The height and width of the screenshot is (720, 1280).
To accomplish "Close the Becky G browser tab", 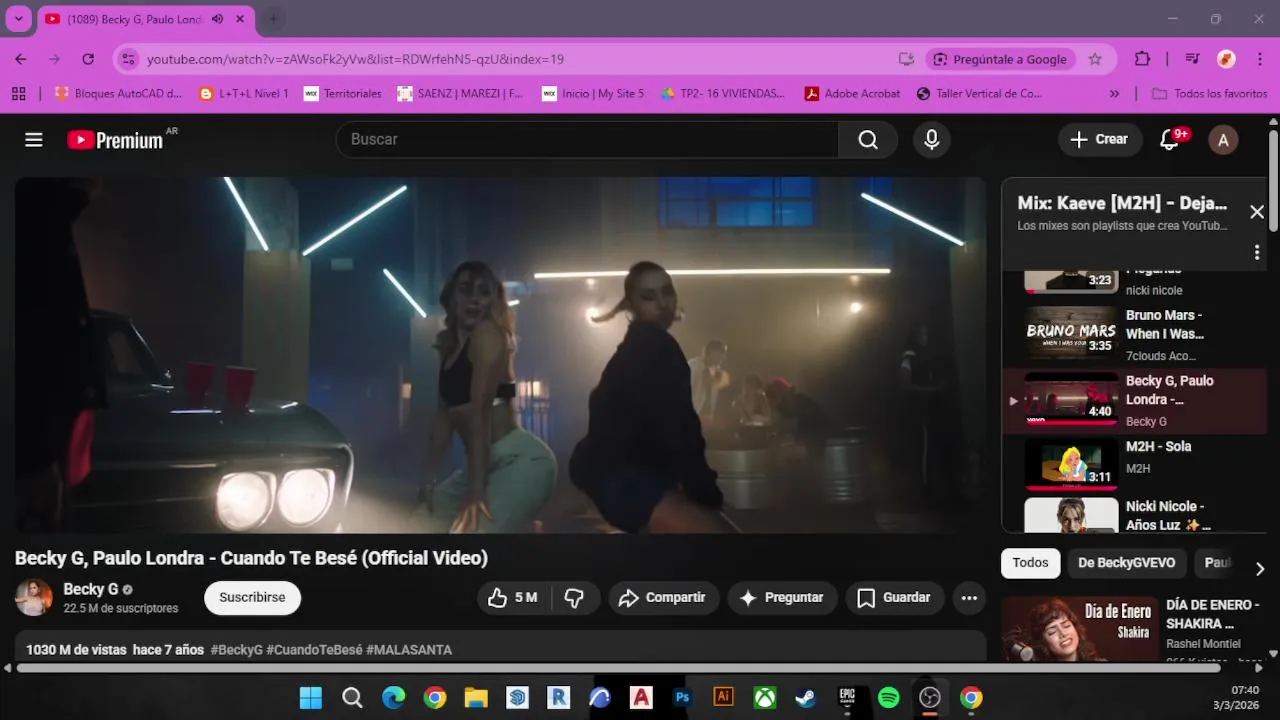I will click(240, 19).
